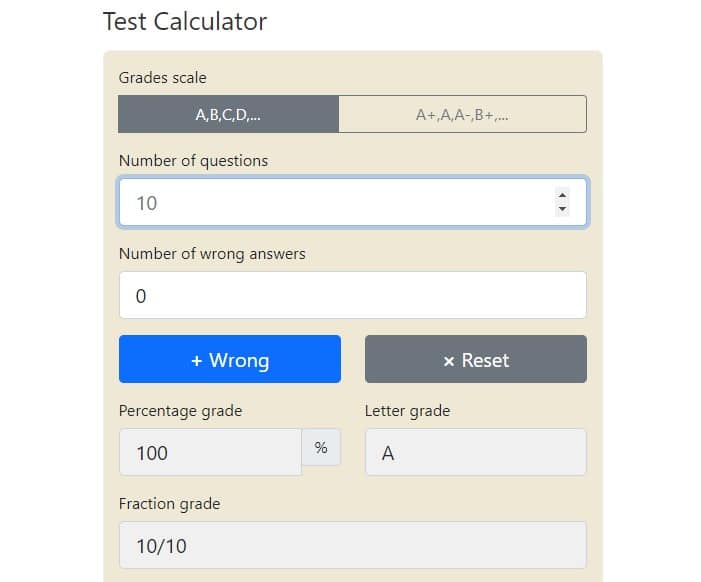Image resolution: width=701 pixels, height=582 pixels.
Task: Click the Percentage grade label text
Action: 181,411
